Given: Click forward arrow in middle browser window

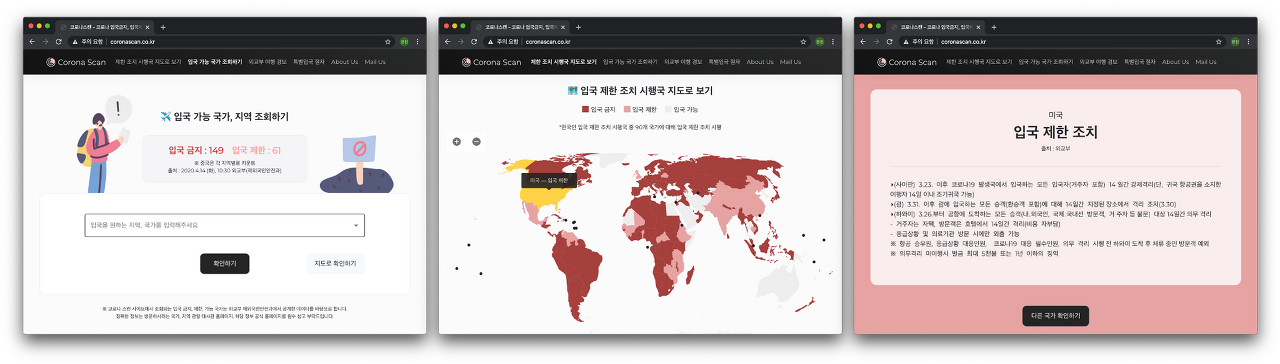Looking at the screenshot, I should pyautogui.click(x=462, y=42).
